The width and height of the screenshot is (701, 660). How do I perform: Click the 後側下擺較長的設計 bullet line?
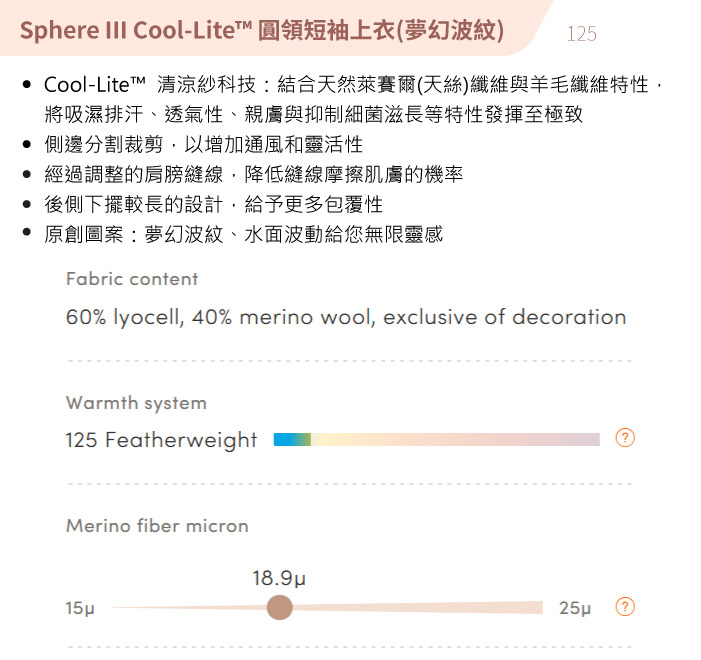213,204
